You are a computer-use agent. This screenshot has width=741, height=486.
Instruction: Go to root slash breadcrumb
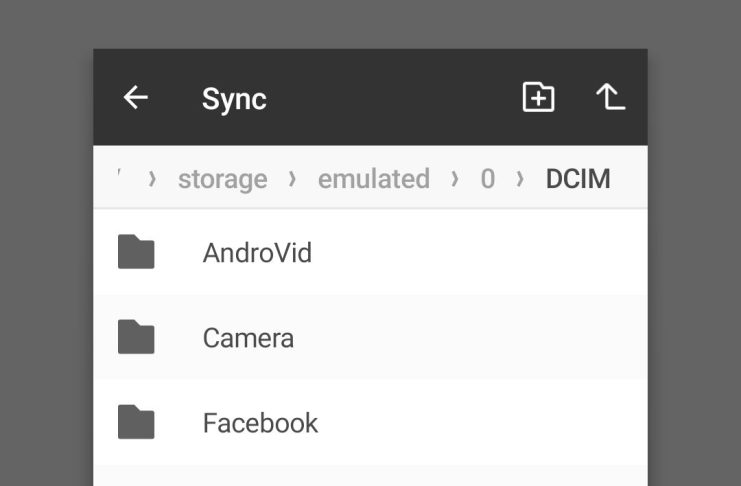pos(120,174)
